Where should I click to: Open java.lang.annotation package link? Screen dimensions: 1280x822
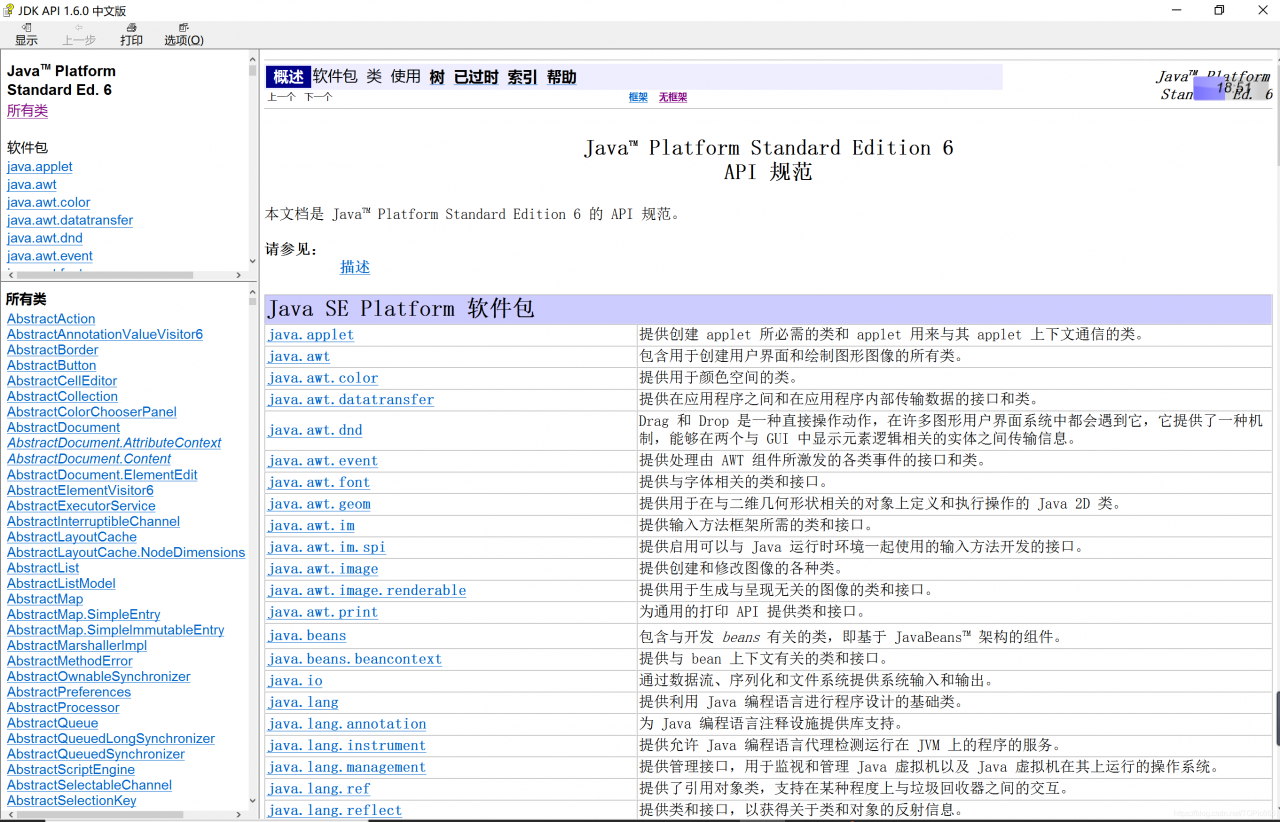[347, 724]
